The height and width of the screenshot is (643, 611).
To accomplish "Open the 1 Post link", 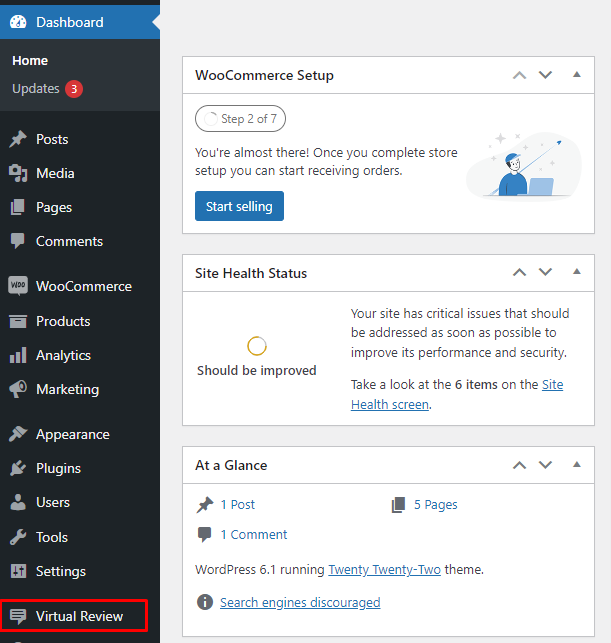I will coord(238,505).
